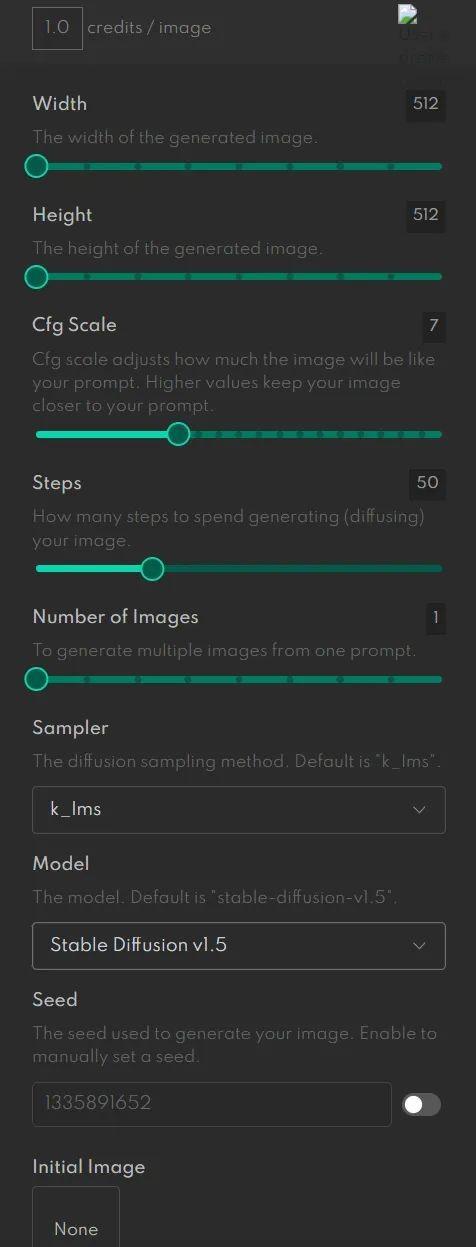Open the Sampler k_lms dropdown

[x=239, y=809]
